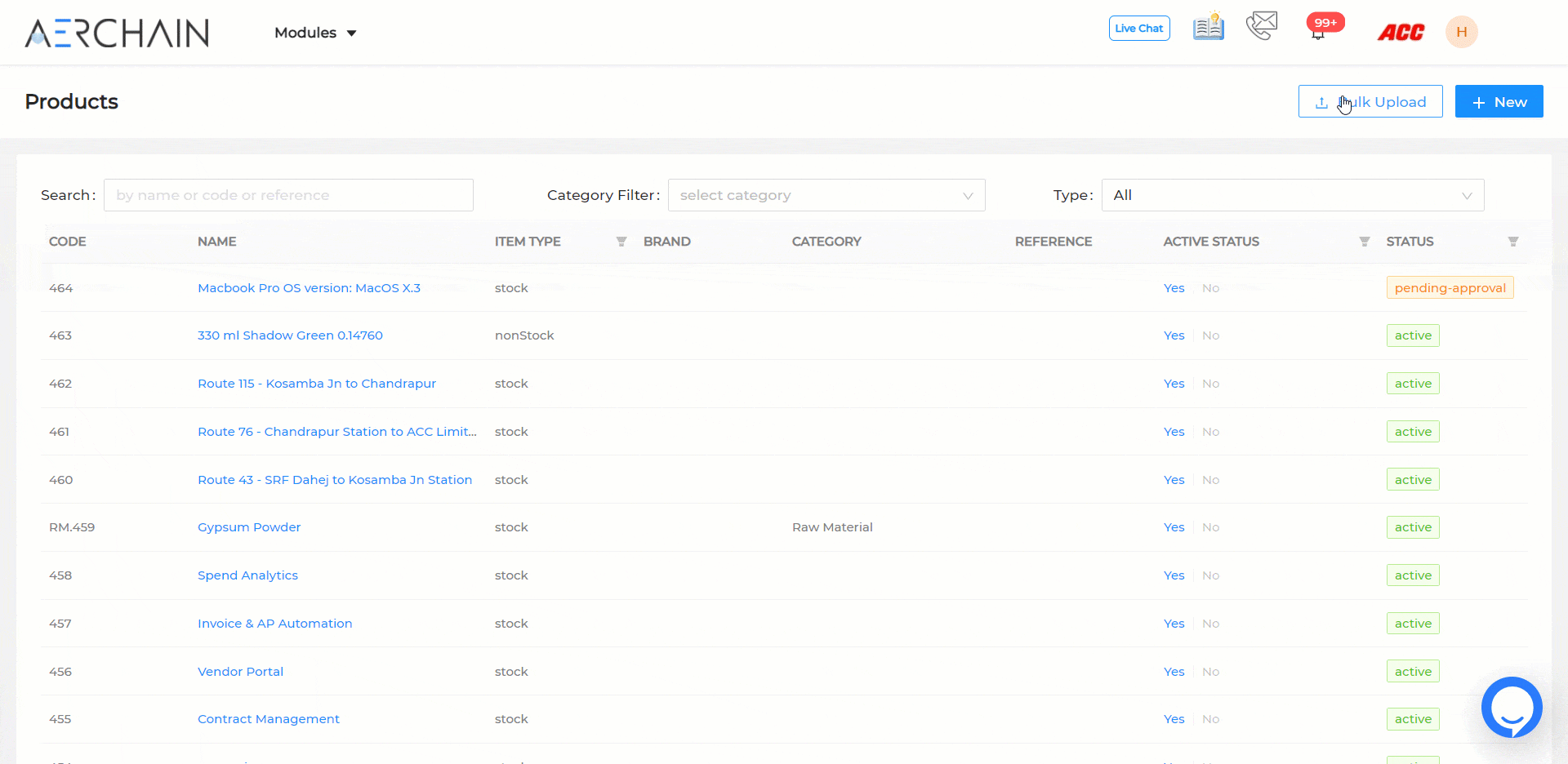1568x764 pixels.
Task: Open the Type dropdown showing All
Action: 1292,195
